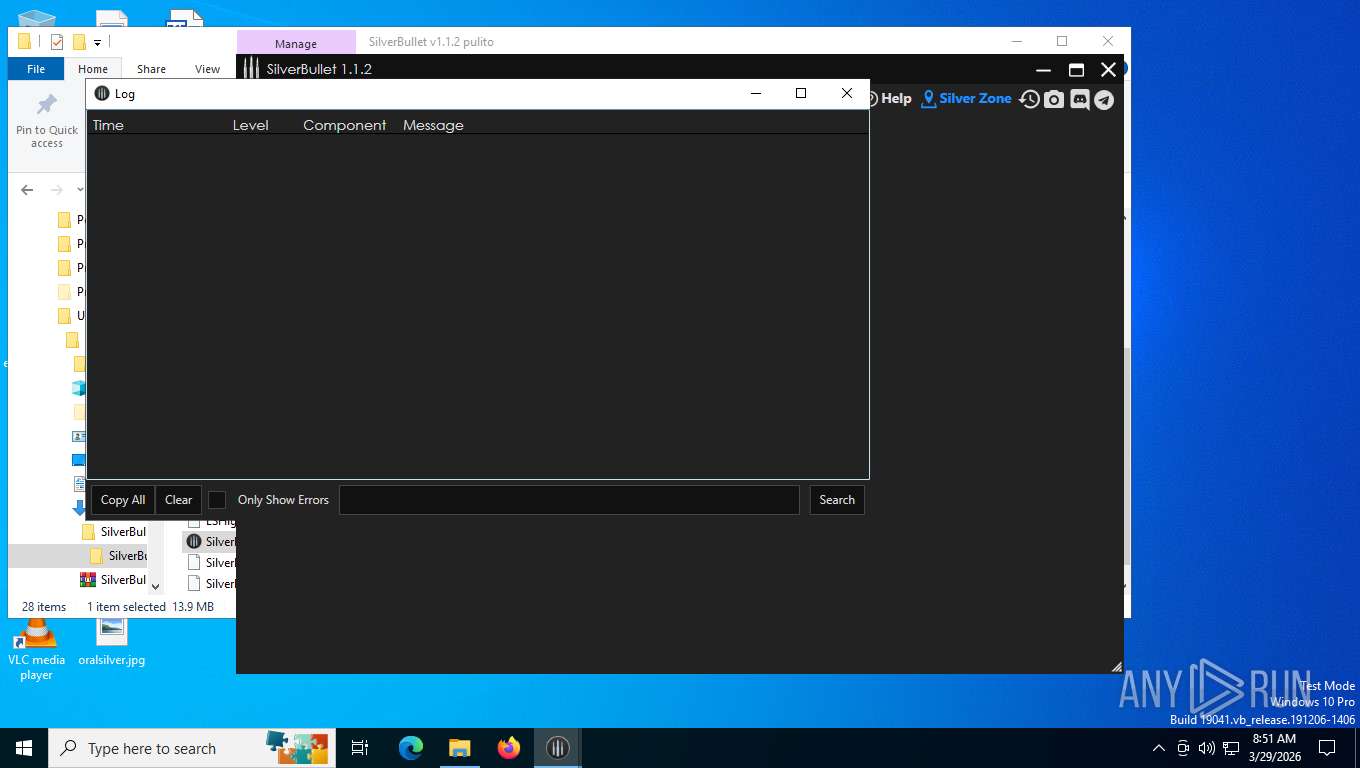Screen dimensions: 1360x768
Task: Open File Explorer from taskbar
Action: click(459, 748)
